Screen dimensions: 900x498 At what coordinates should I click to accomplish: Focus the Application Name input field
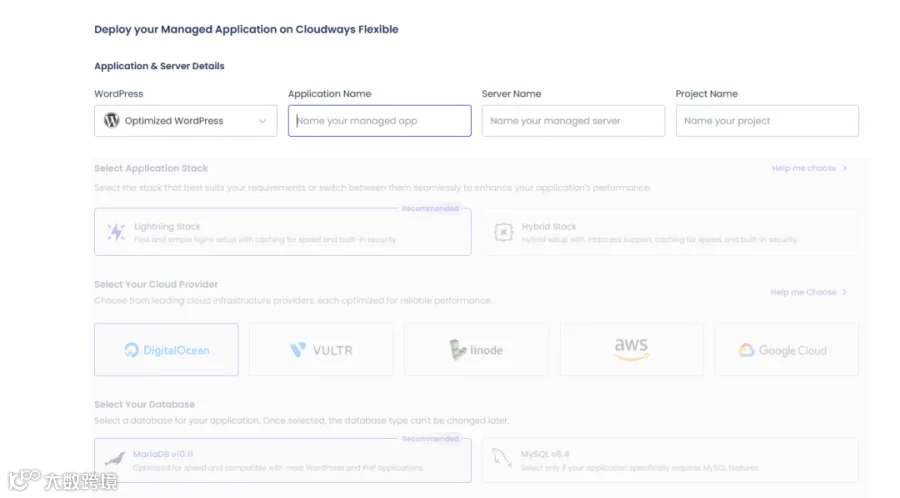[380, 120]
